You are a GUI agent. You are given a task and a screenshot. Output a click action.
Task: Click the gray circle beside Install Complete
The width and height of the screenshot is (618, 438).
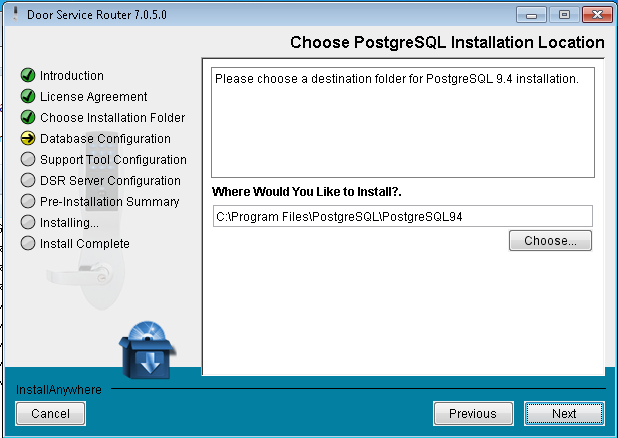pyautogui.click(x=28, y=243)
